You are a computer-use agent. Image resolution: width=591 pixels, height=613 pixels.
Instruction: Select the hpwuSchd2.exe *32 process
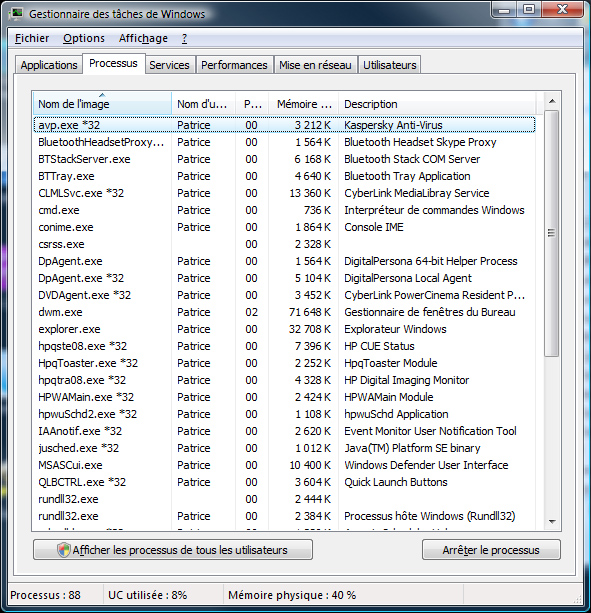click(x=284, y=414)
